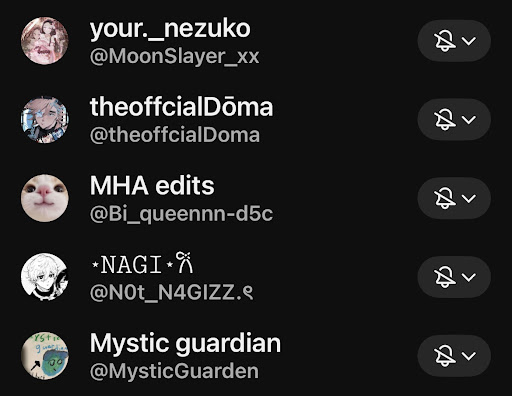The image size is (512, 396).
Task: Open the your._nezuko channel name
Action: coord(170,29)
